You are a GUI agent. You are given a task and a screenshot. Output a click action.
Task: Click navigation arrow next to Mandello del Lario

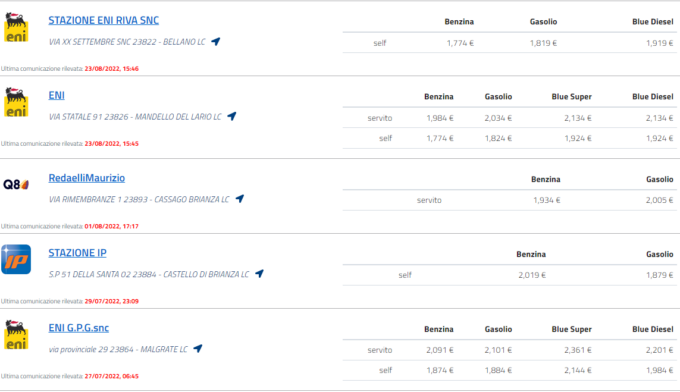(x=232, y=116)
